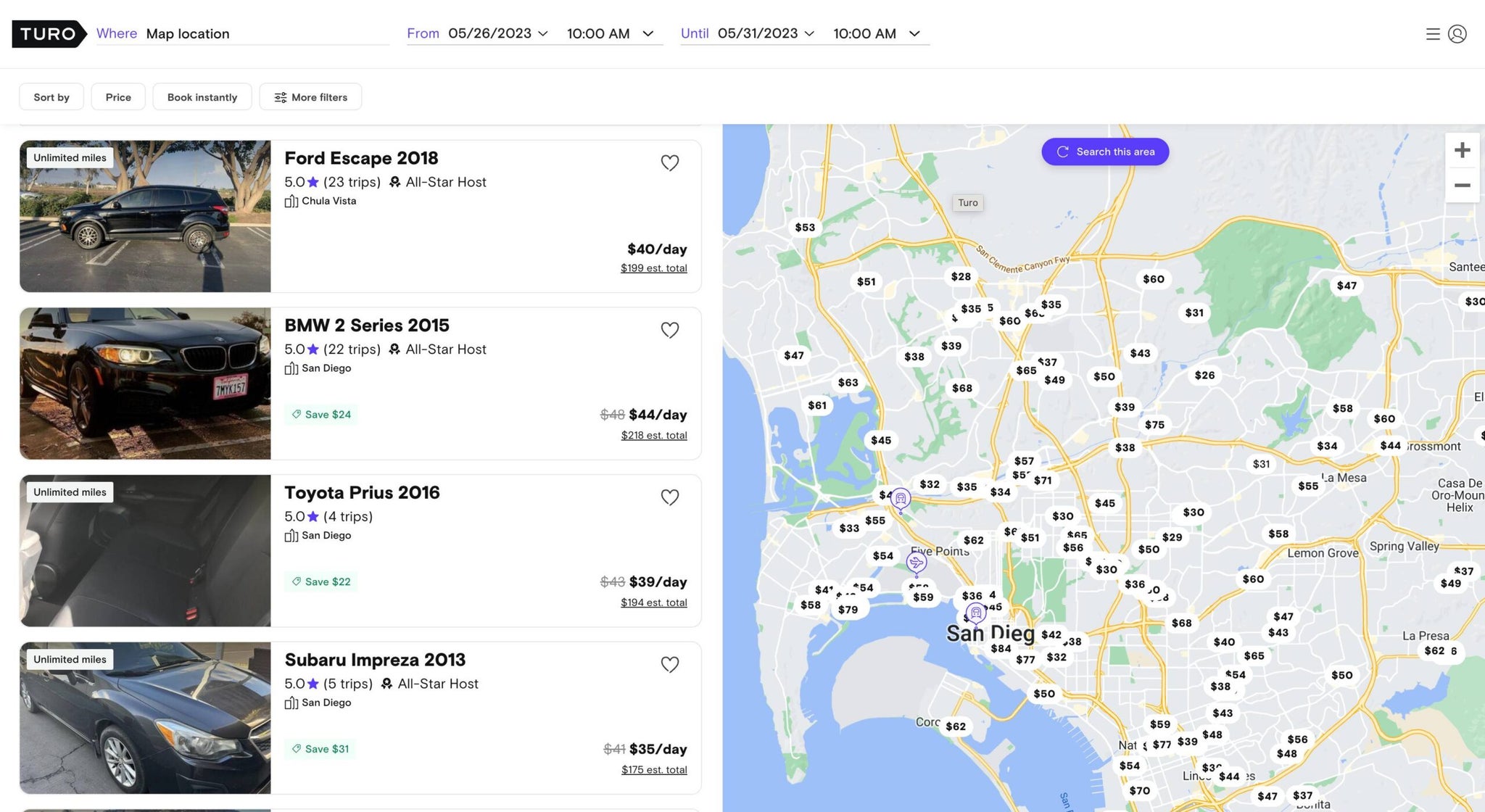Open the BMW 2 Series 2015 listing
The width and height of the screenshot is (1485, 812).
coord(366,325)
